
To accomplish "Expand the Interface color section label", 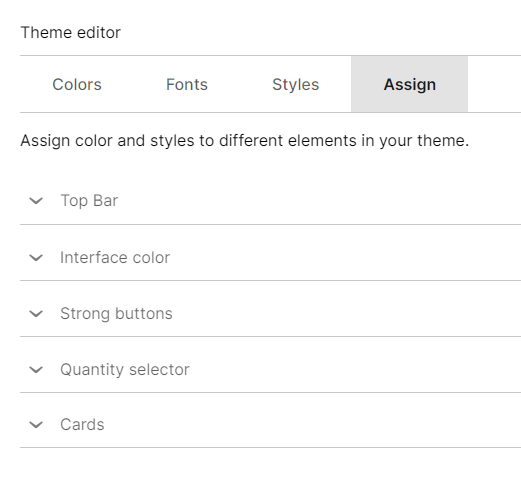I will click(x=115, y=257).
